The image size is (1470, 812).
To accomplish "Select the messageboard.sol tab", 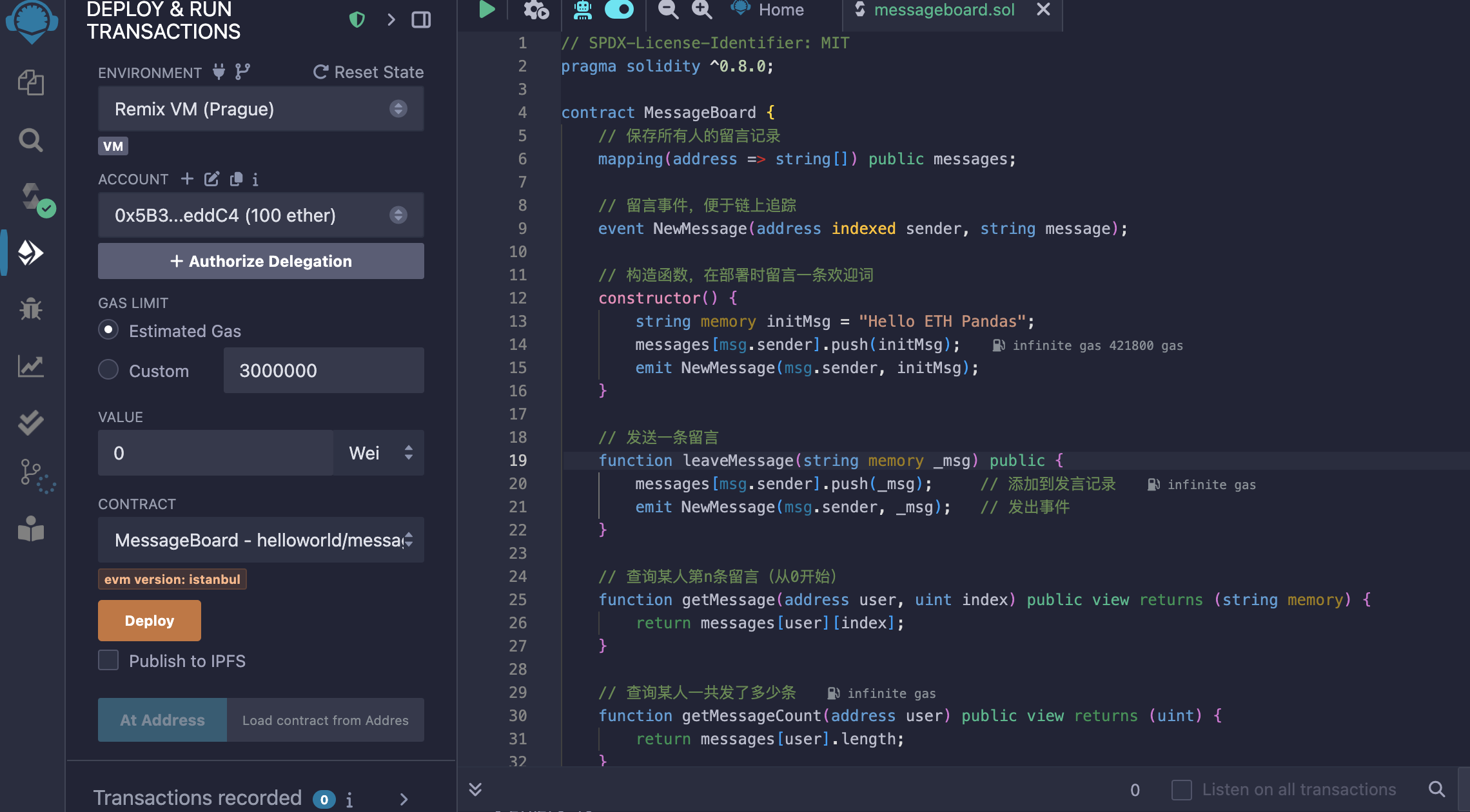I will pyautogui.click(x=944, y=10).
